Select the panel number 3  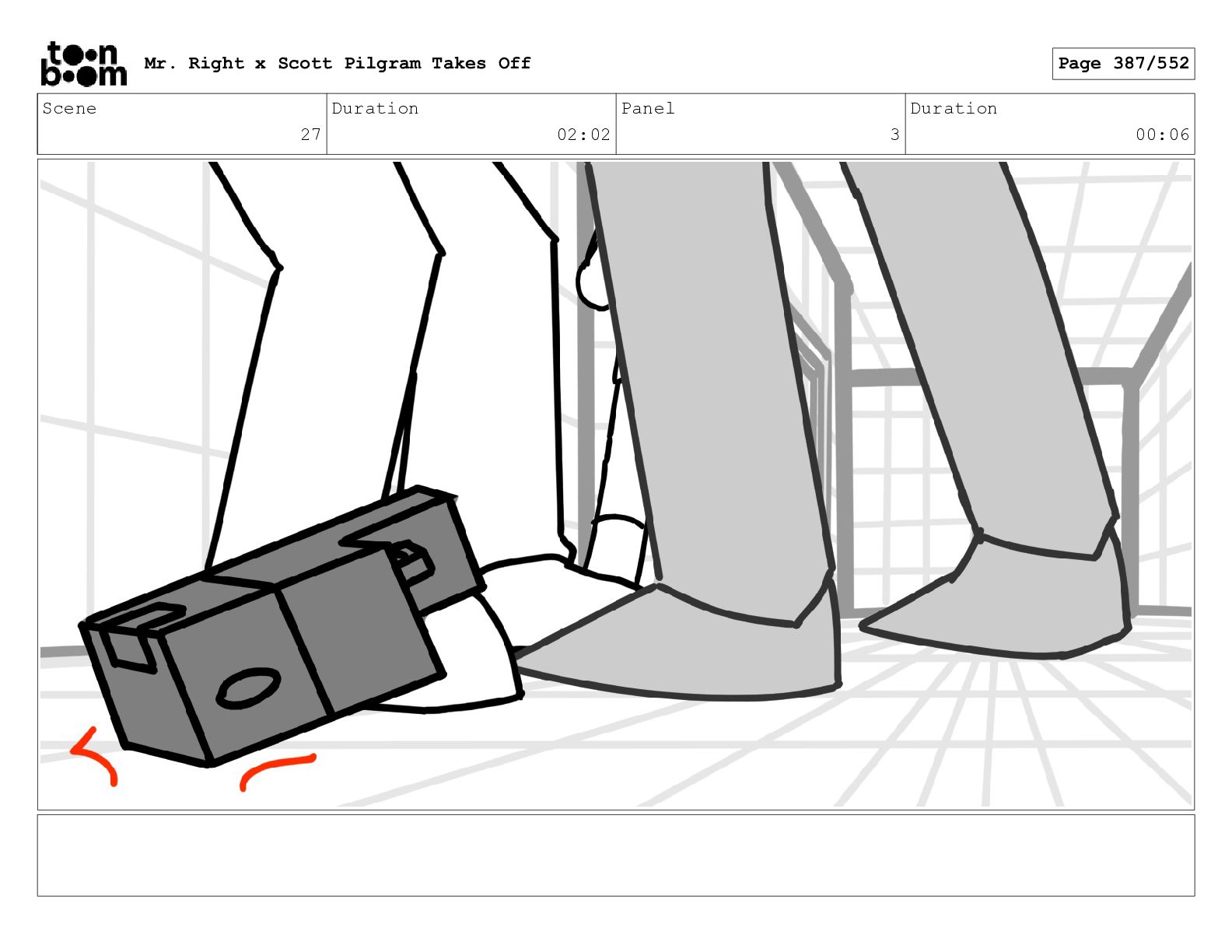[894, 135]
